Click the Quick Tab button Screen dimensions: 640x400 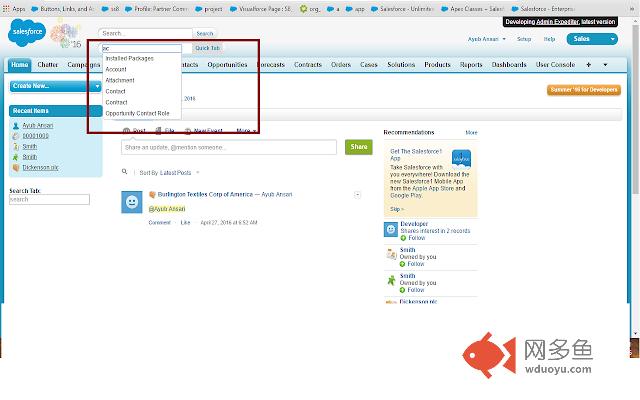[x=207, y=48]
